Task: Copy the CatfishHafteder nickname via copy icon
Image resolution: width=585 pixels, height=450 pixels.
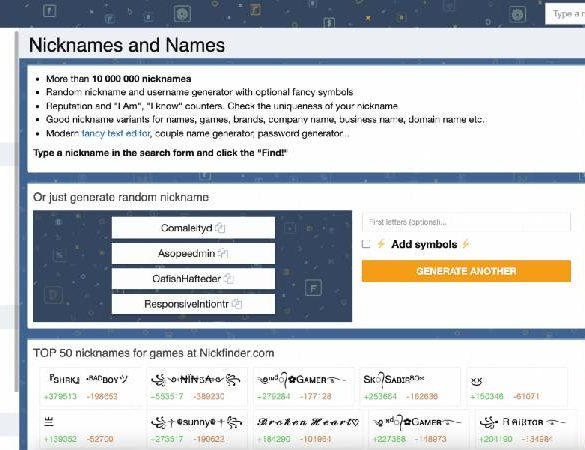Action: click(229, 279)
